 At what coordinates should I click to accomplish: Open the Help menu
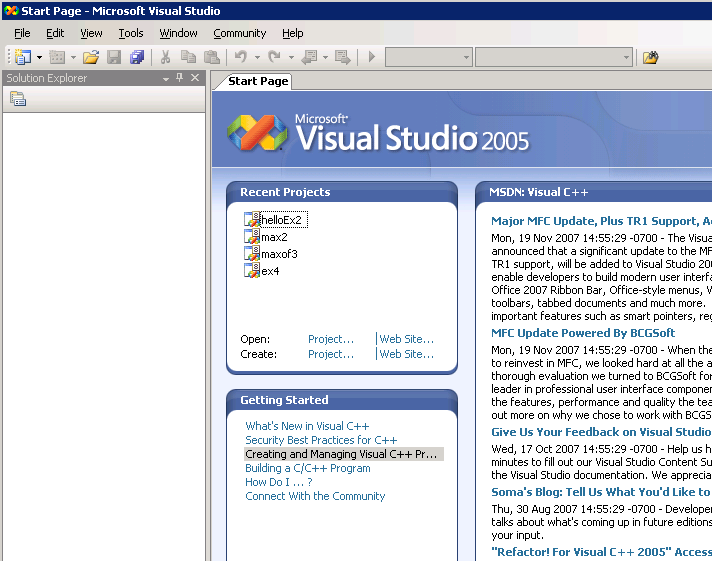(292, 33)
